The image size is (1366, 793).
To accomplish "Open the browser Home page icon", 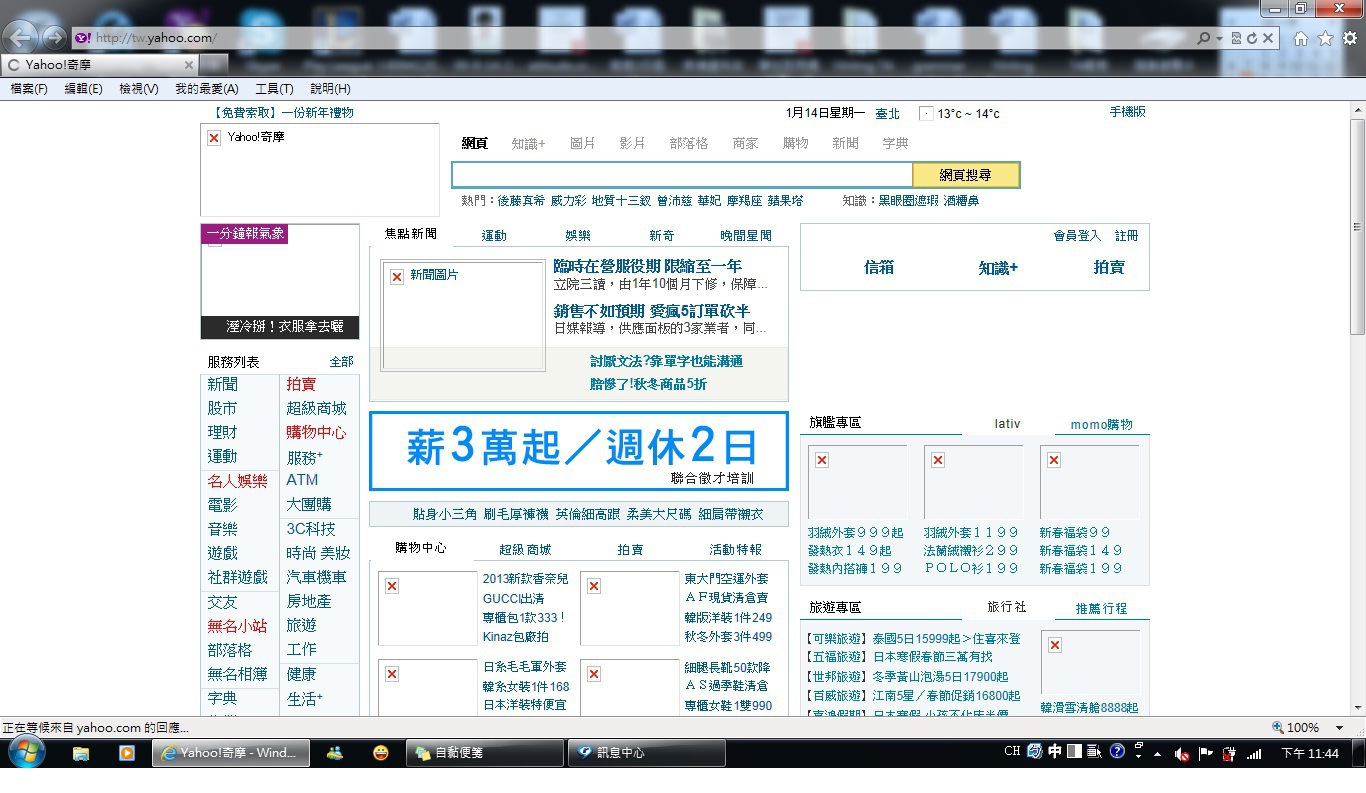I will [x=1300, y=38].
